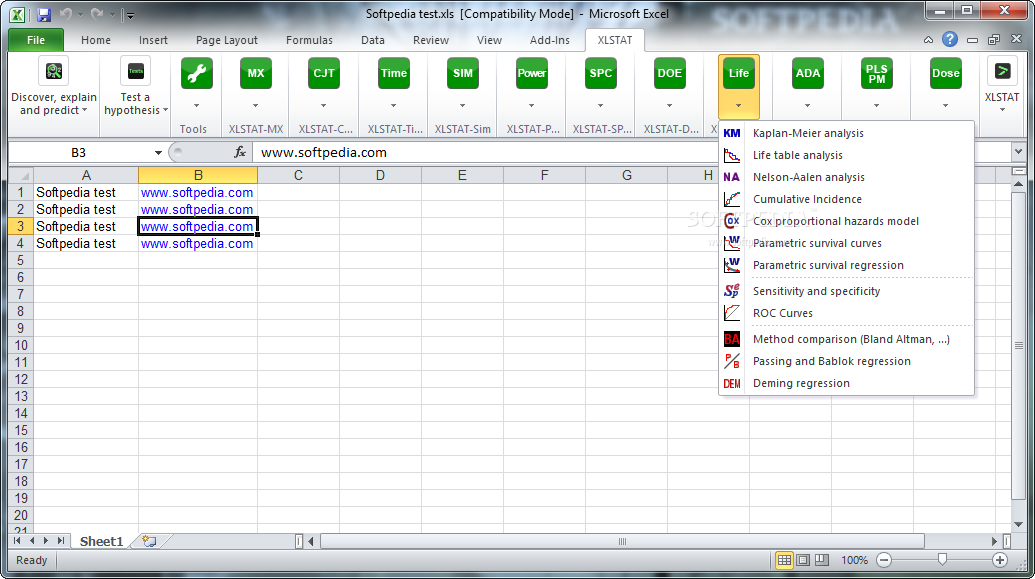Viewport: 1035px width, 579px height.
Task: Switch to Page Layout view in status bar
Action: click(803, 561)
